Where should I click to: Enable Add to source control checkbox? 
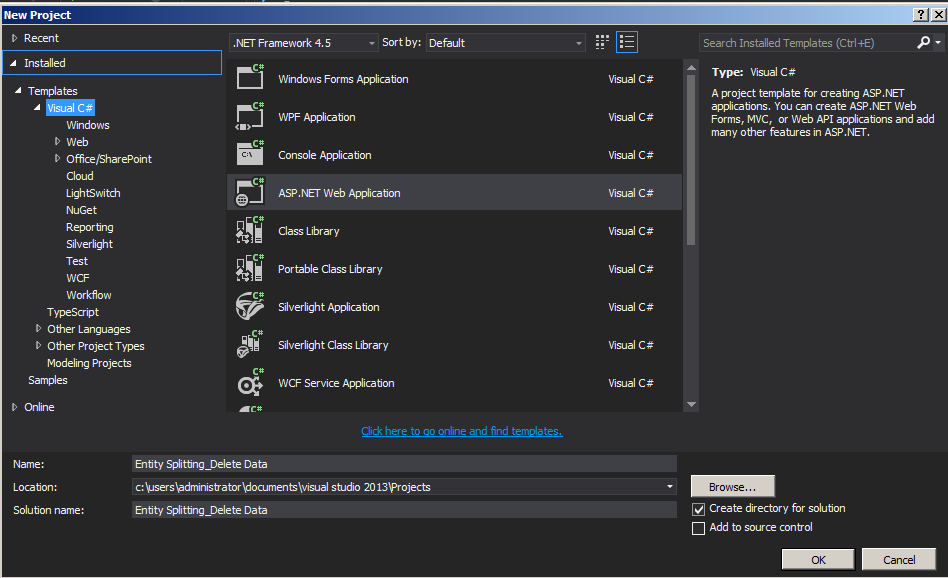click(699, 528)
